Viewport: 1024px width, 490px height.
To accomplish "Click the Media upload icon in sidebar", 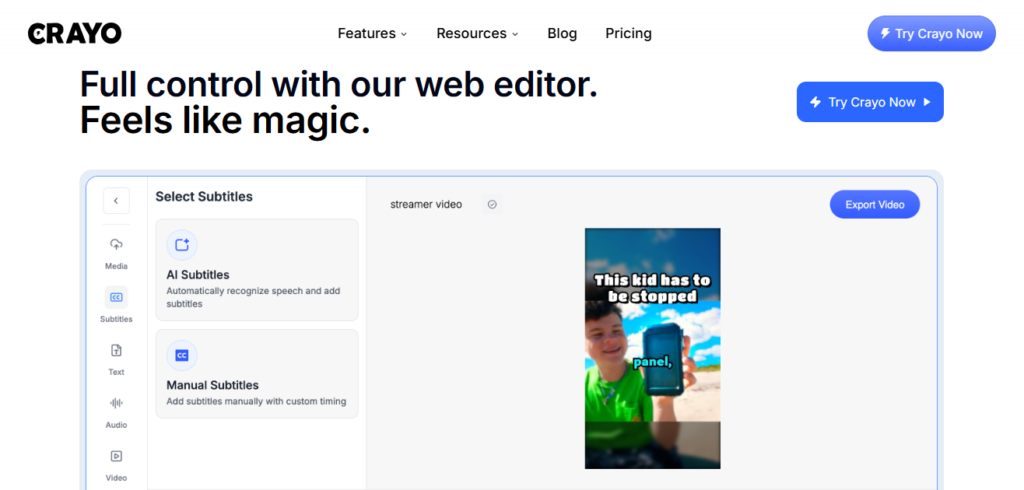I will pyautogui.click(x=116, y=245).
